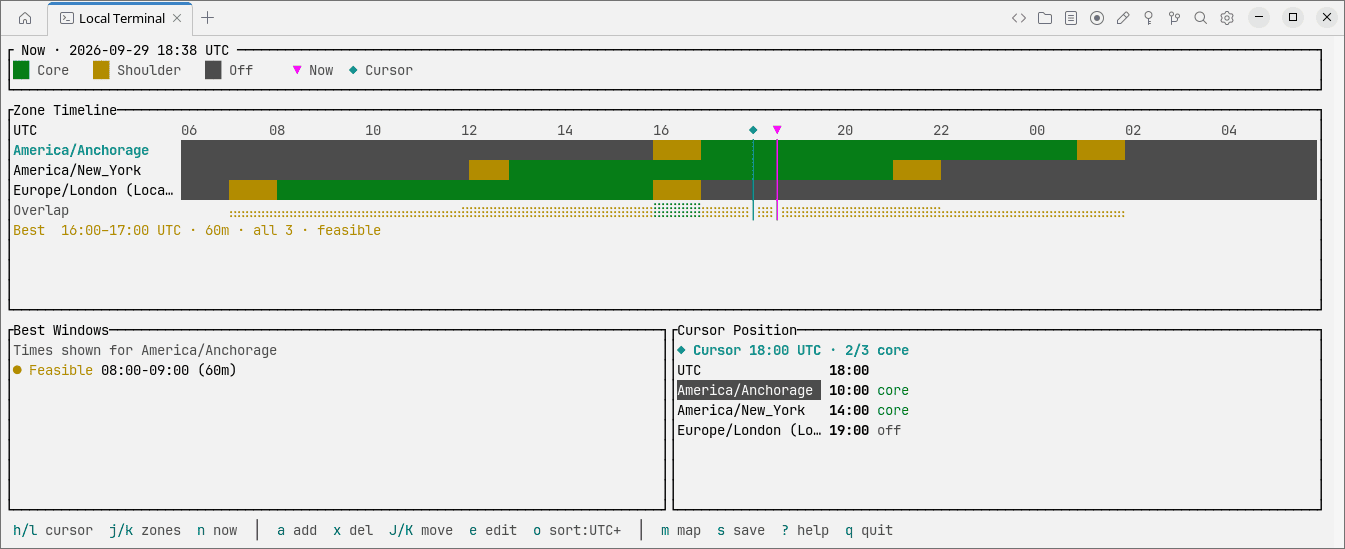Image resolution: width=1345 pixels, height=549 pixels.
Task: Open a new tab with plus icon
Action: pyautogui.click(x=208, y=18)
